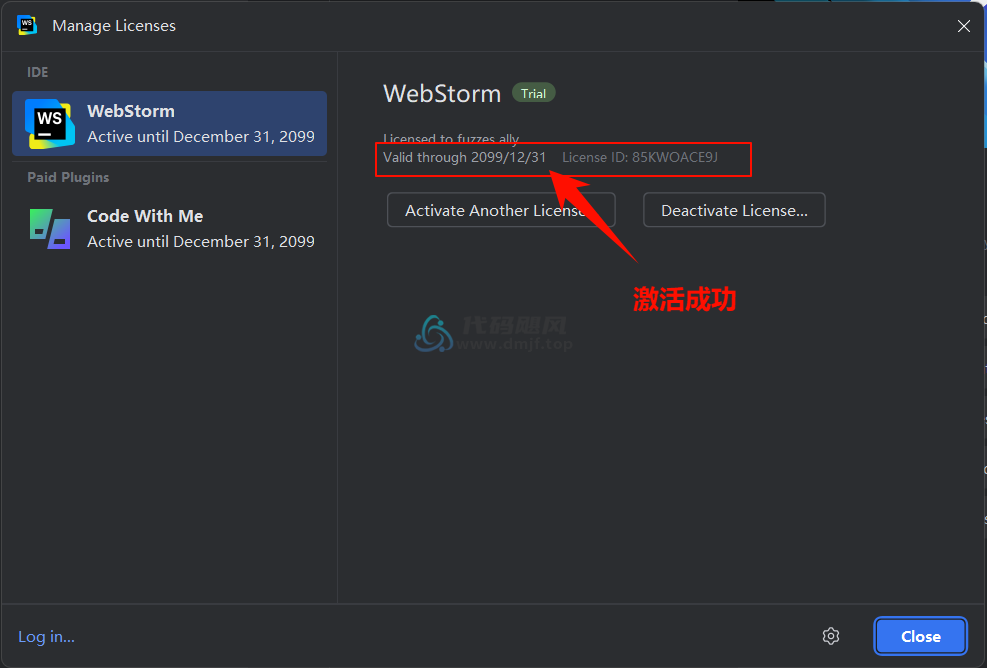987x668 pixels.
Task: Click the Paid Plugins section label
Action: [68, 177]
